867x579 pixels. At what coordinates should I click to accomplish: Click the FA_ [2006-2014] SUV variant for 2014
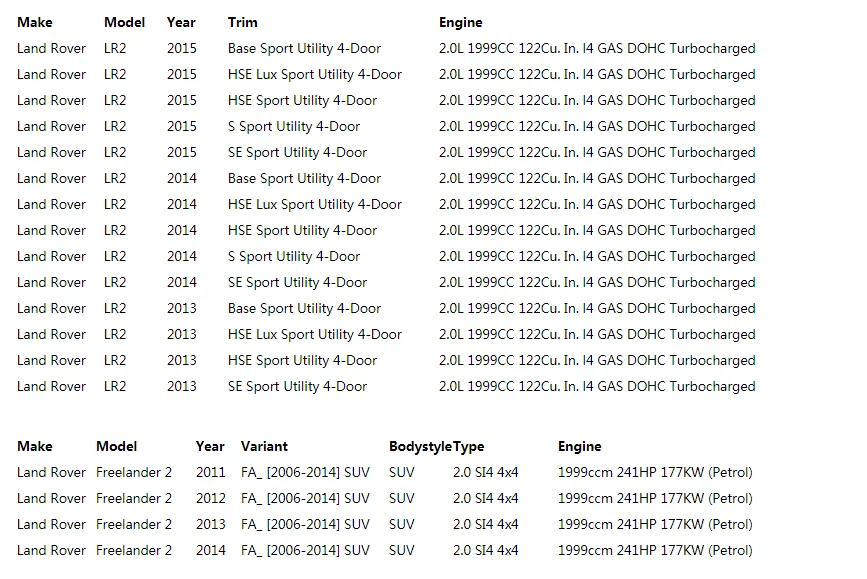[x=305, y=550]
